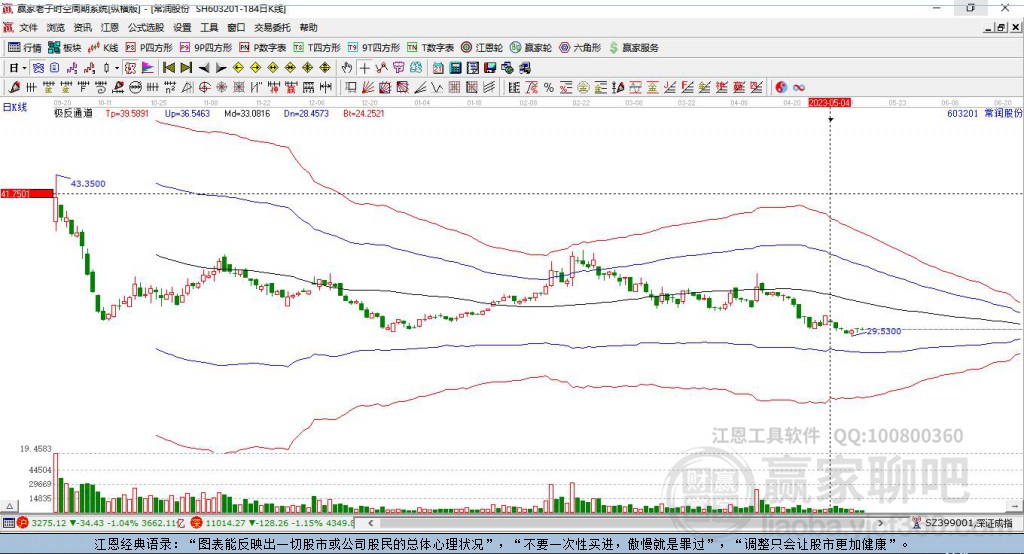The image size is (1024, 554).
Task: Open the 帮助 menu
Action: click(308, 27)
